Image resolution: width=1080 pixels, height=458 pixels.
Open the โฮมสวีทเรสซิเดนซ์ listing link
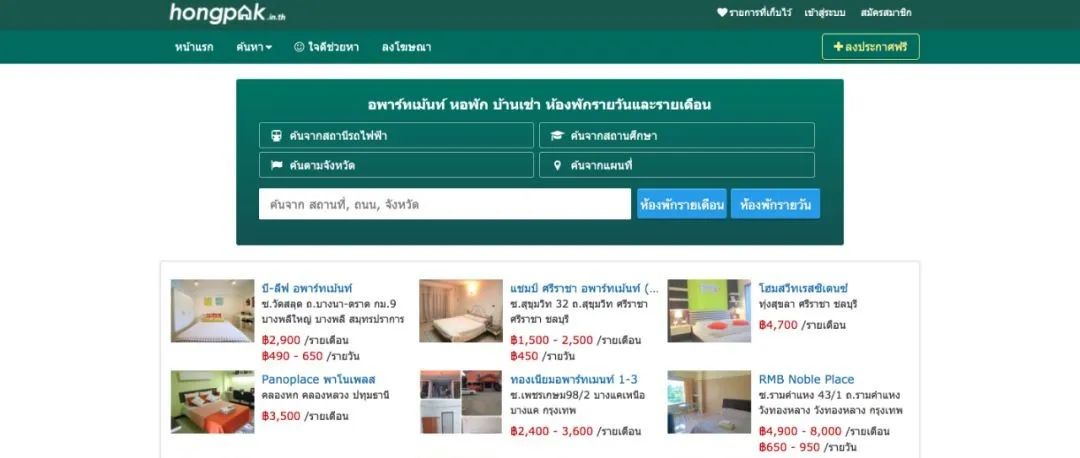[803, 288]
